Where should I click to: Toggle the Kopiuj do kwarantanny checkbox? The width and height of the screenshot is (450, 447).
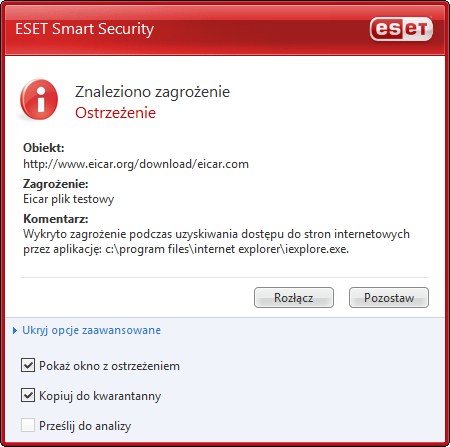pyautogui.click(x=28, y=395)
